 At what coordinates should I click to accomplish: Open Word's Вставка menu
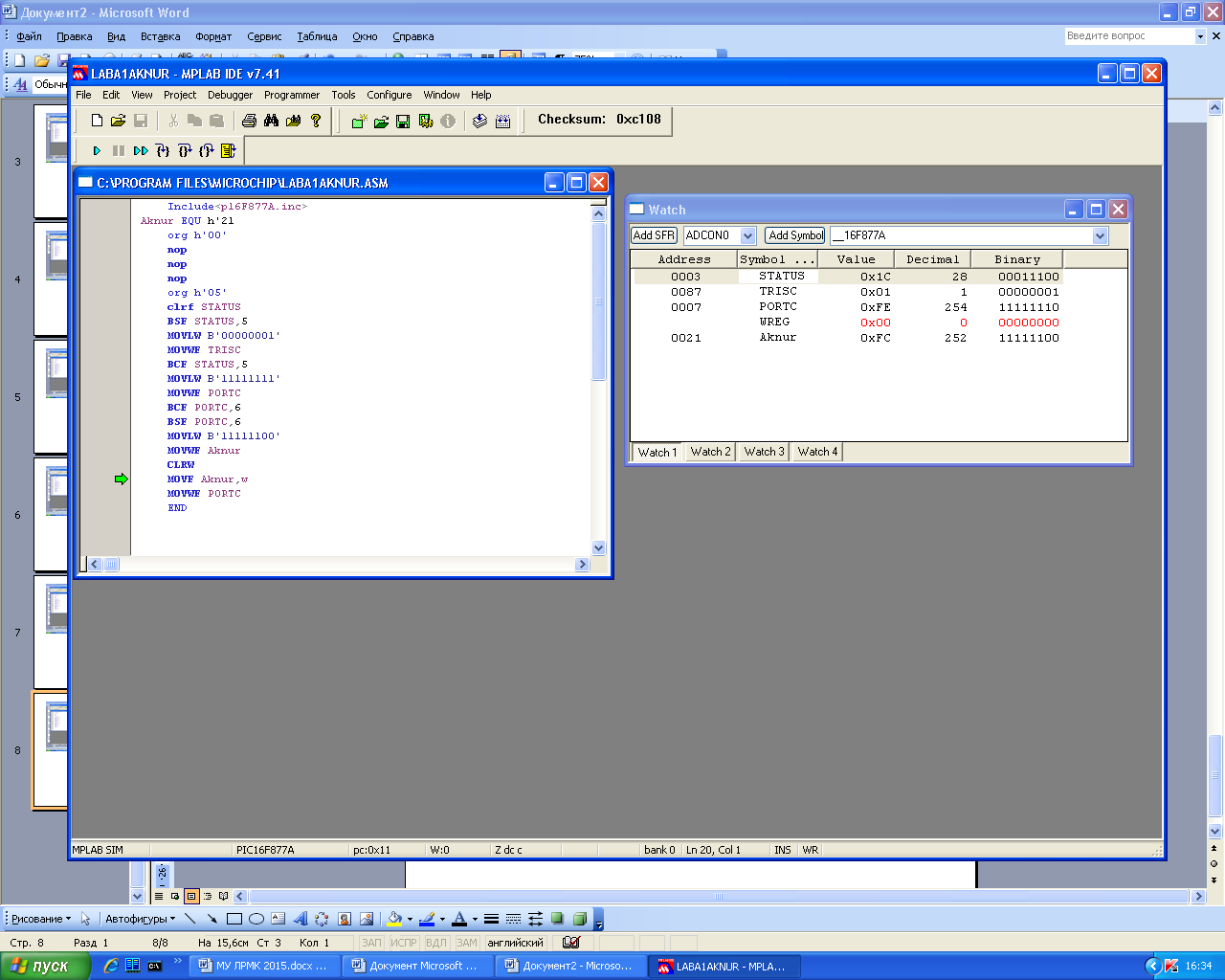point(160,36)
